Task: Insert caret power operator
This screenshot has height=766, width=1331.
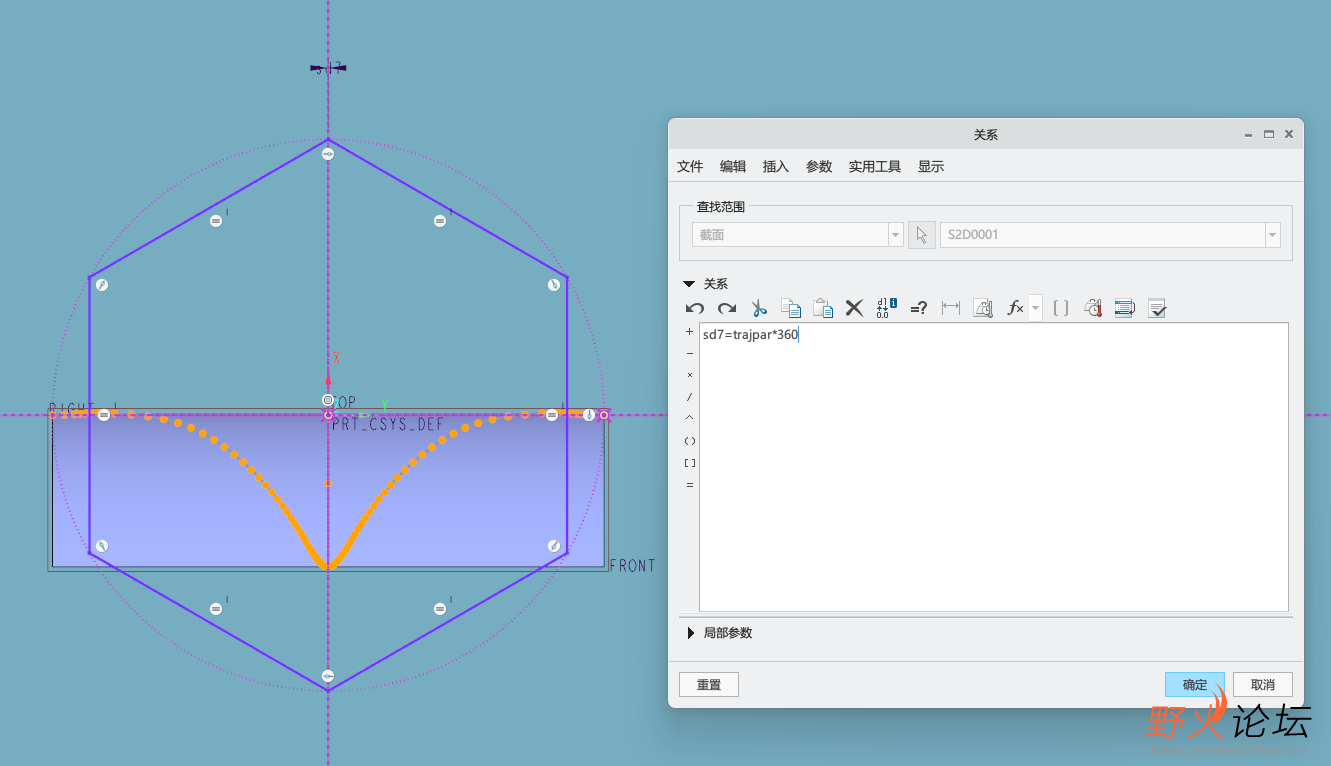Action: pos(689,419)
